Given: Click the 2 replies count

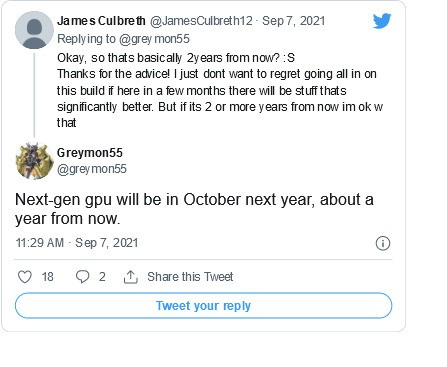Looking at the screenshot, I should point(102,277).
